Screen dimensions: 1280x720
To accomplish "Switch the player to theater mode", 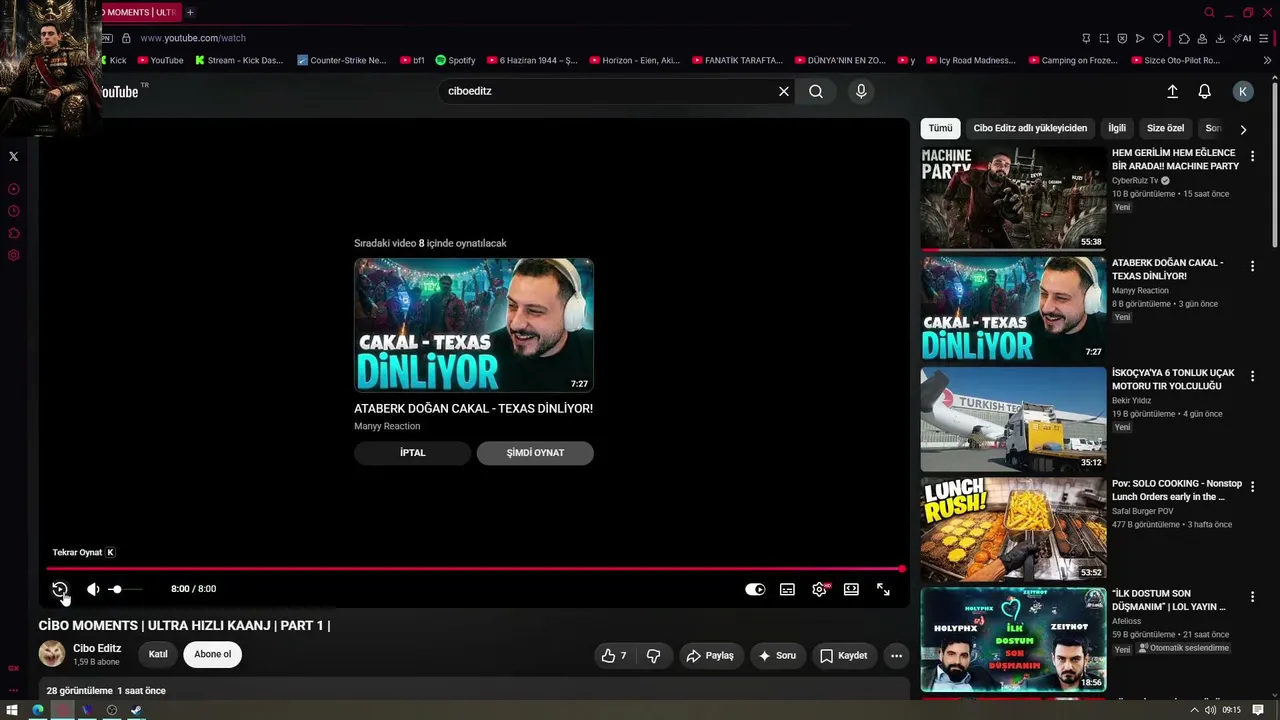I will (x=851, y=590).
